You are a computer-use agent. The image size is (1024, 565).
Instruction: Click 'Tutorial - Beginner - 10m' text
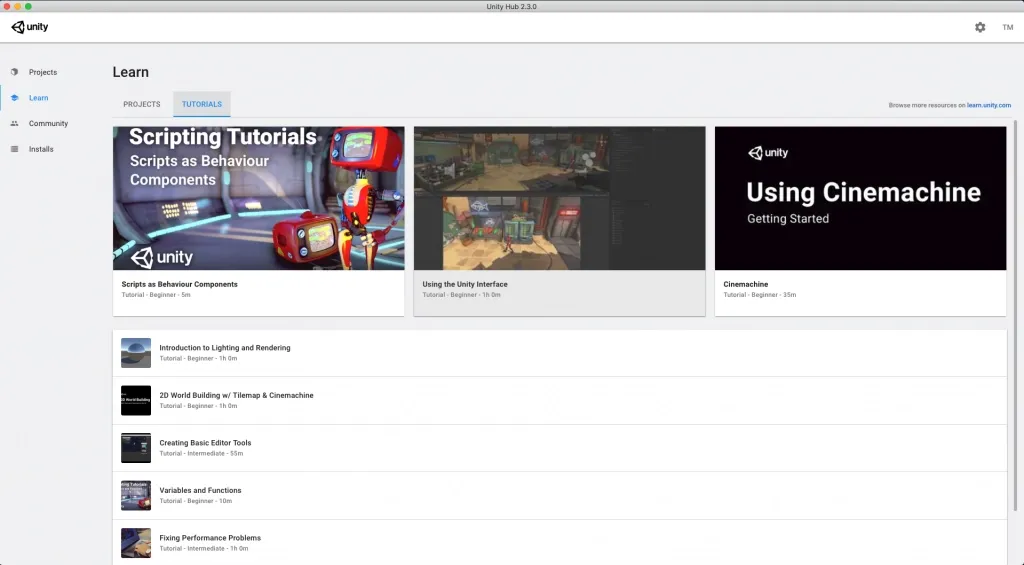click(196, 501)
